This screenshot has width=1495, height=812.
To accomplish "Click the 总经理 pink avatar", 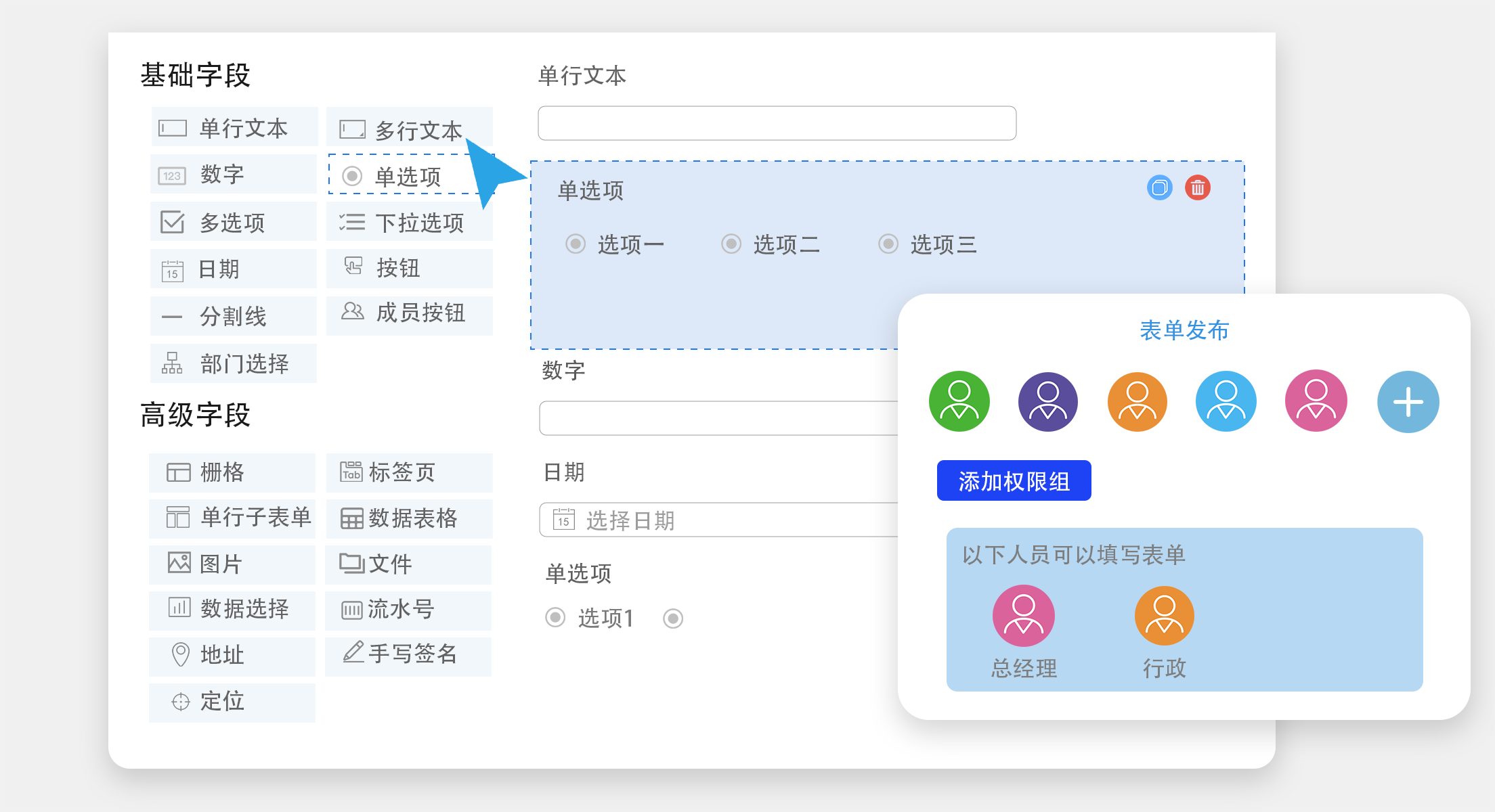I will (x=1023, y=615).
